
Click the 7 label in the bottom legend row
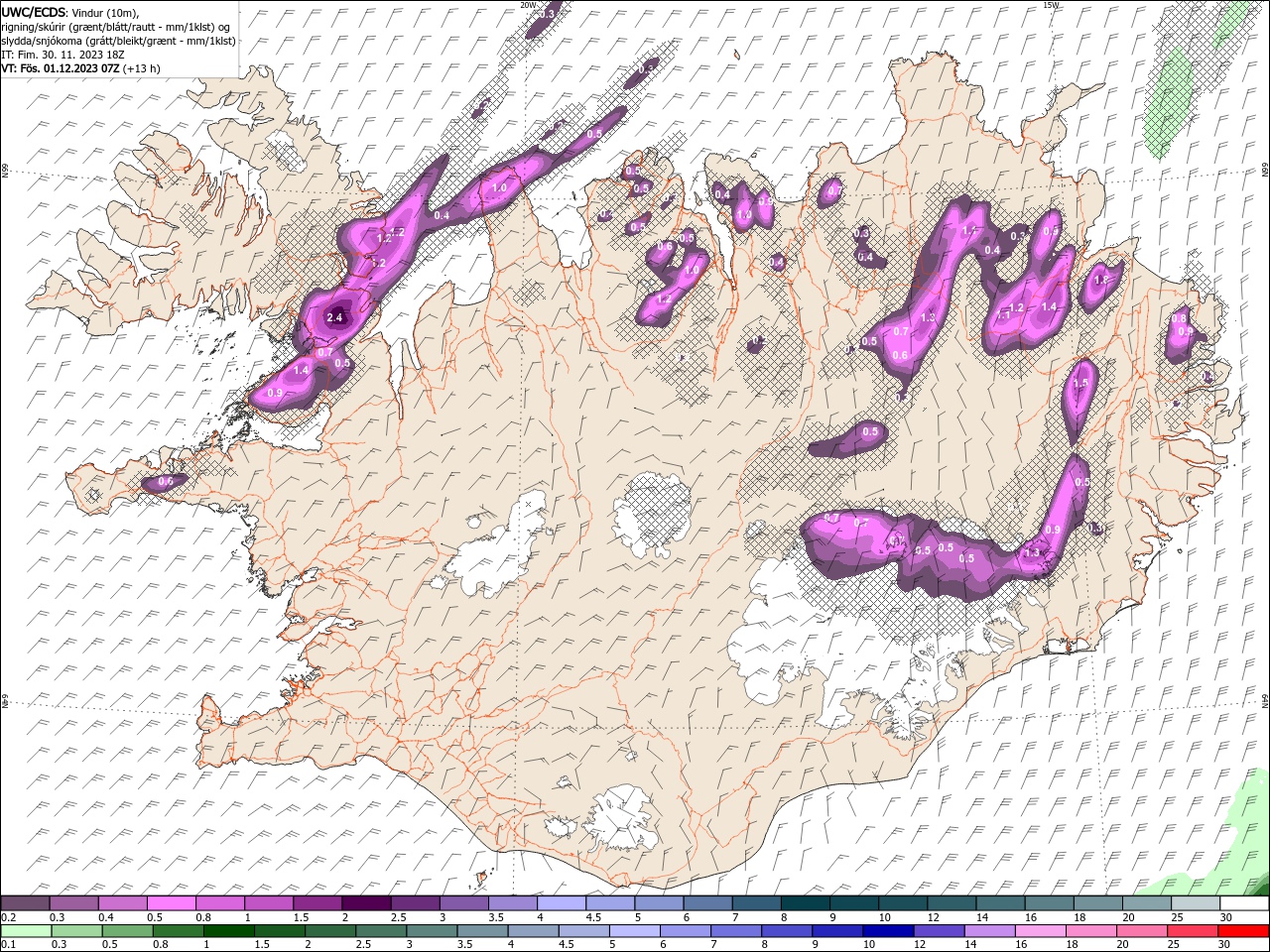tap(713, 944)
